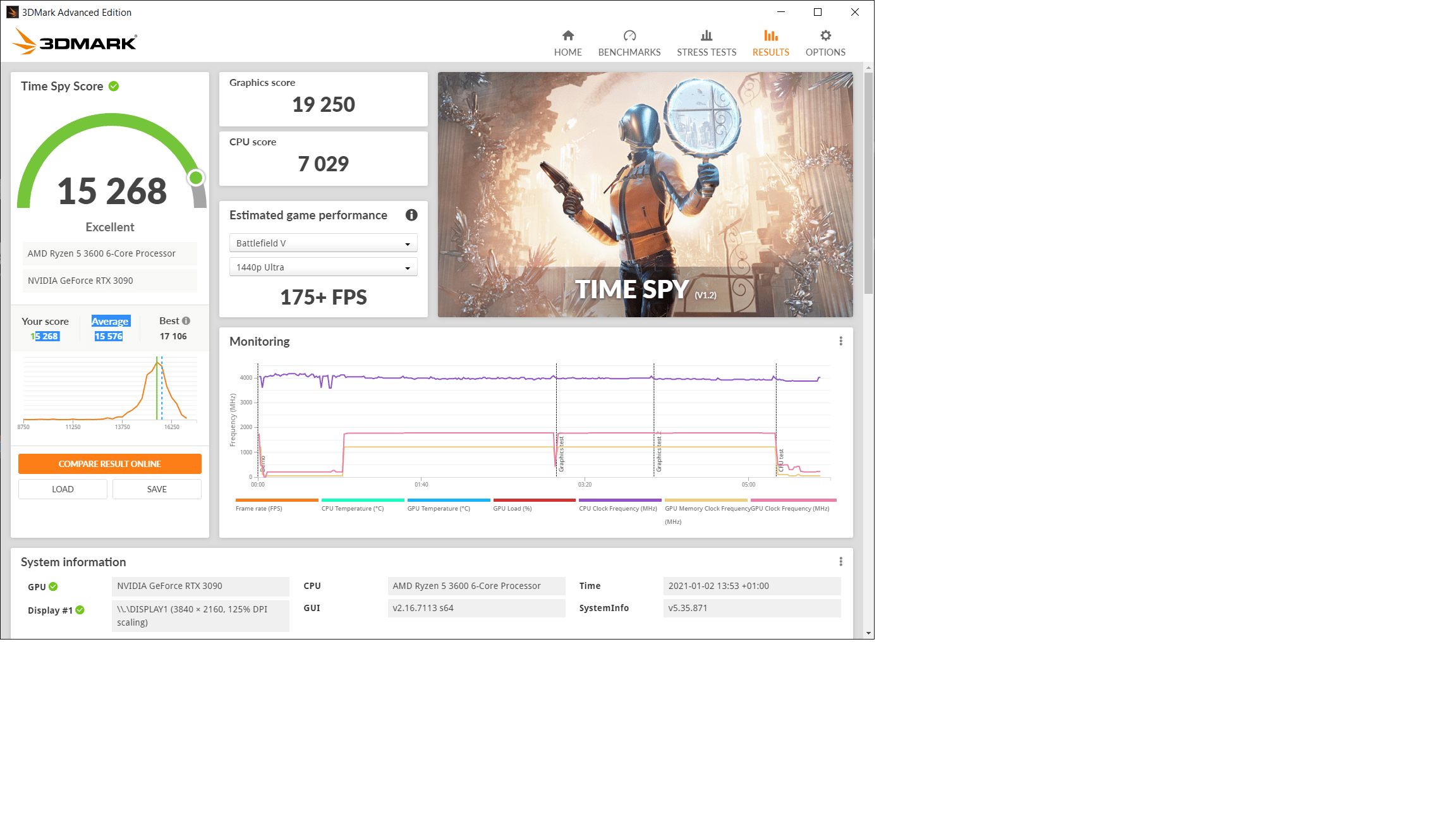Click GUI version v2.16.7113 s64
The height and width of the screenshot is (819, 1456).
[476, 608]
